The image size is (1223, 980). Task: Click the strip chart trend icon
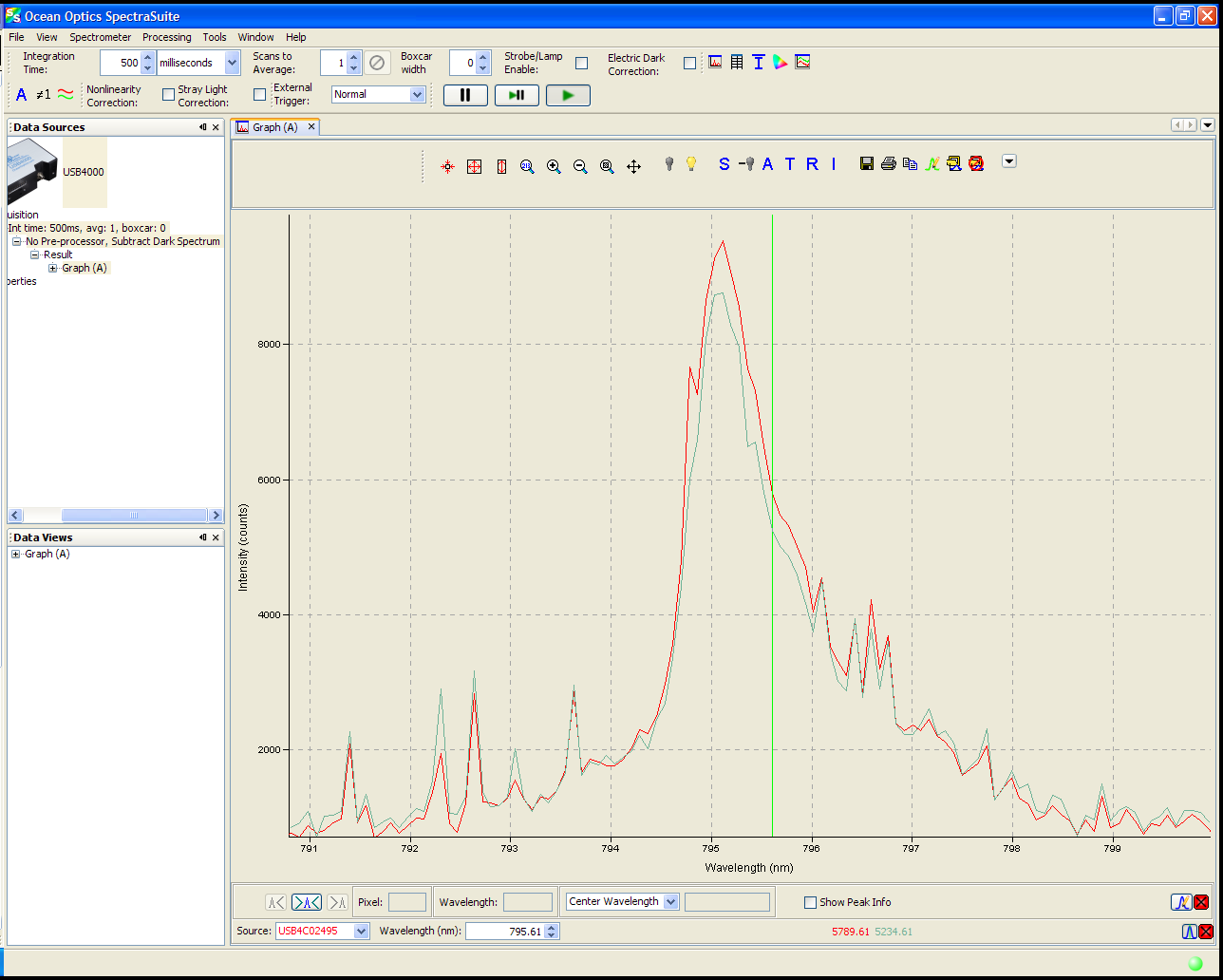point(802,62)
